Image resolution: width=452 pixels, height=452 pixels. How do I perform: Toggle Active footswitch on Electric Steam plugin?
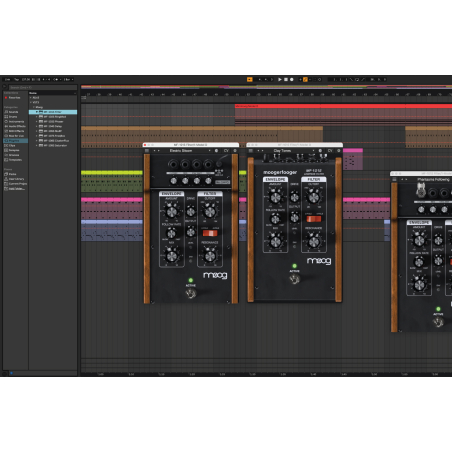[191, 294]
